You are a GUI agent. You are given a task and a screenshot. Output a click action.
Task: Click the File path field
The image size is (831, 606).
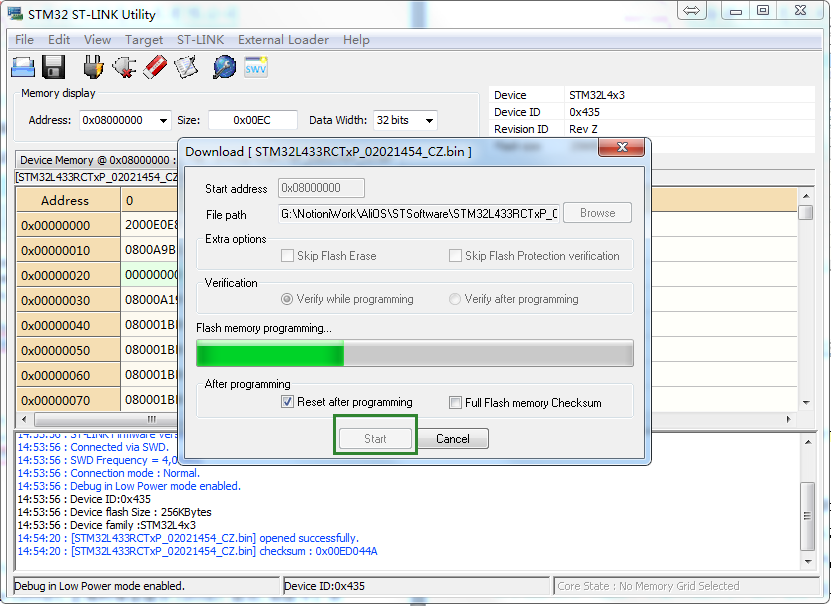[x=419, y=214]
